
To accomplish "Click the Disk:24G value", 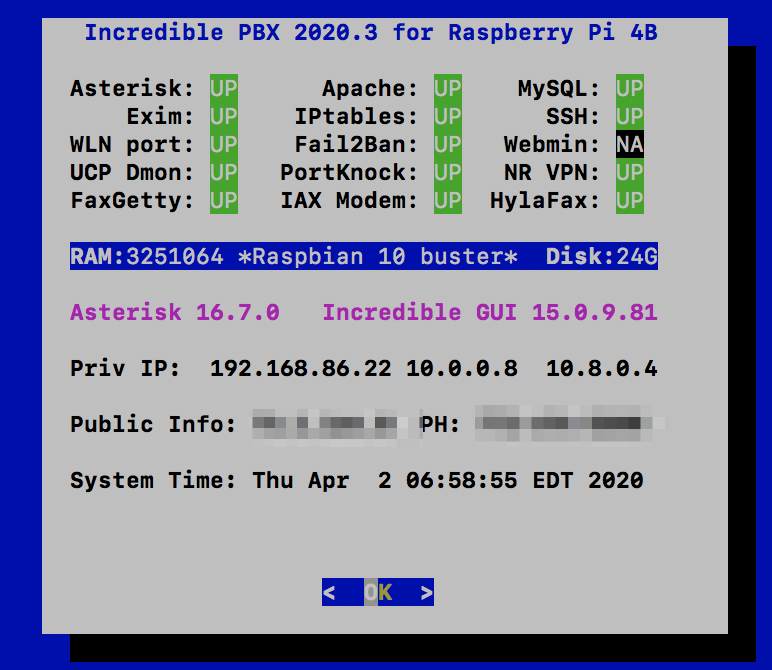I will (x=602, y=256).
